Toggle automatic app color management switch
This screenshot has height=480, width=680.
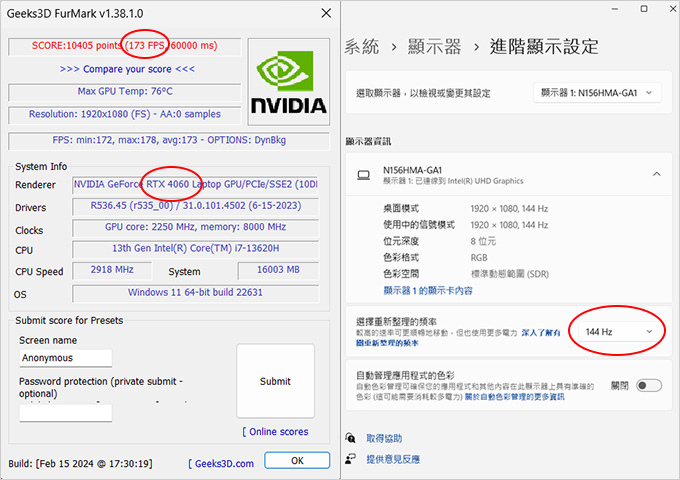[649, 385]
